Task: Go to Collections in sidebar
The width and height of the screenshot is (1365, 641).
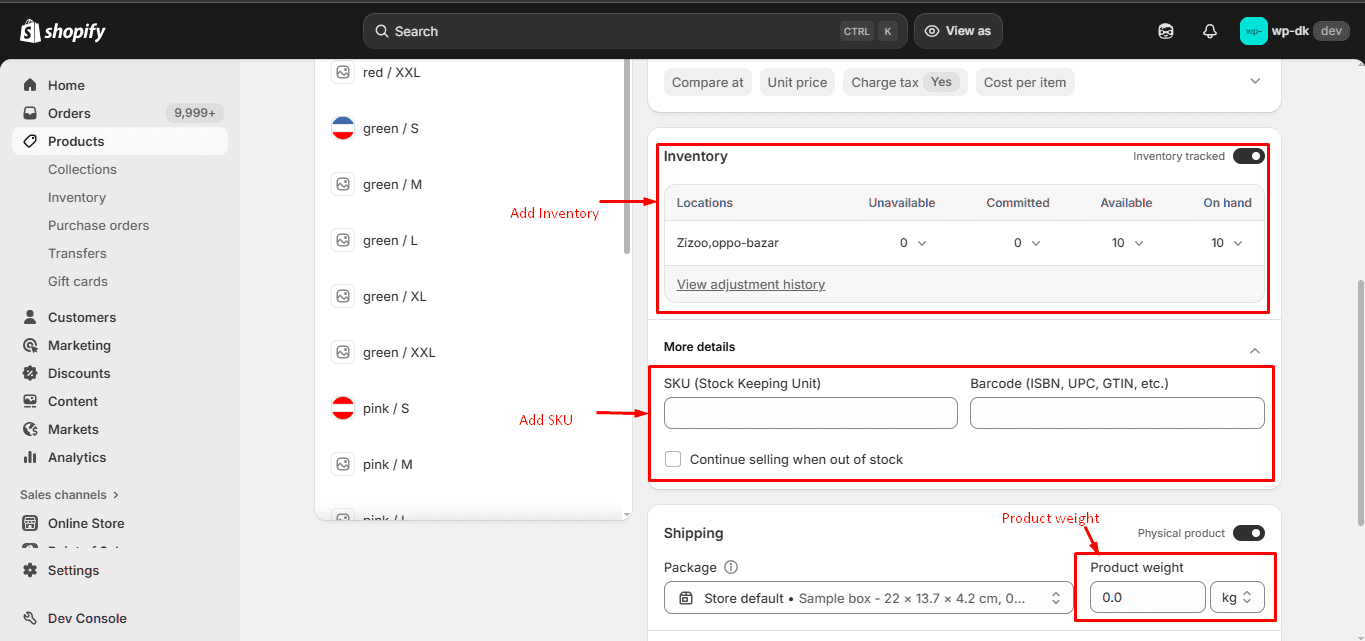Action: point(82,169)
